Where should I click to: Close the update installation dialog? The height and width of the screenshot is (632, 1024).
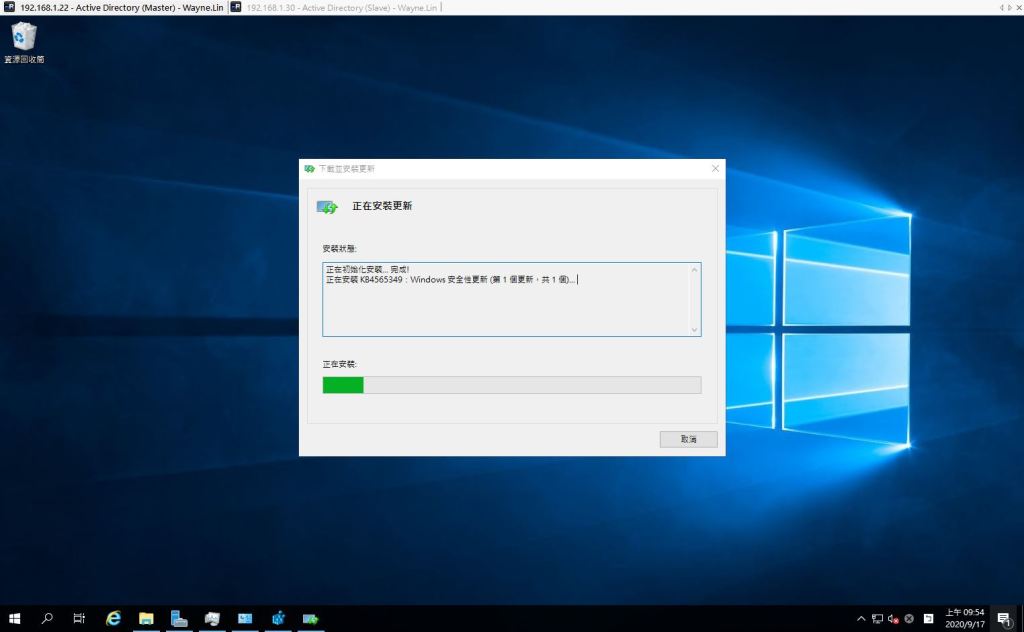pos(714,168)
